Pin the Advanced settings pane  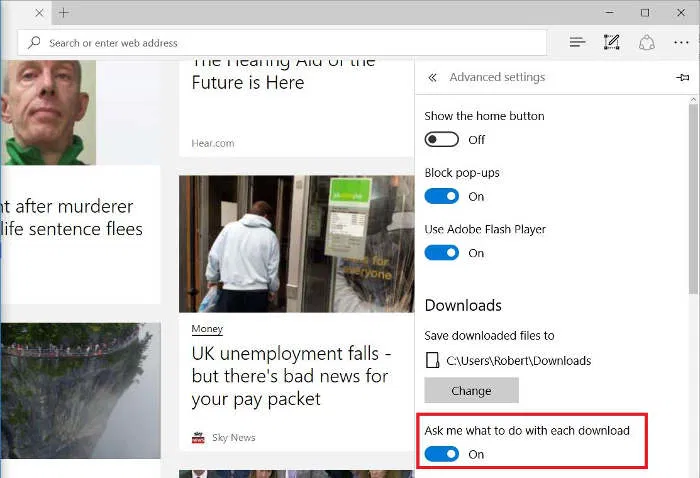tap(683, 78)
